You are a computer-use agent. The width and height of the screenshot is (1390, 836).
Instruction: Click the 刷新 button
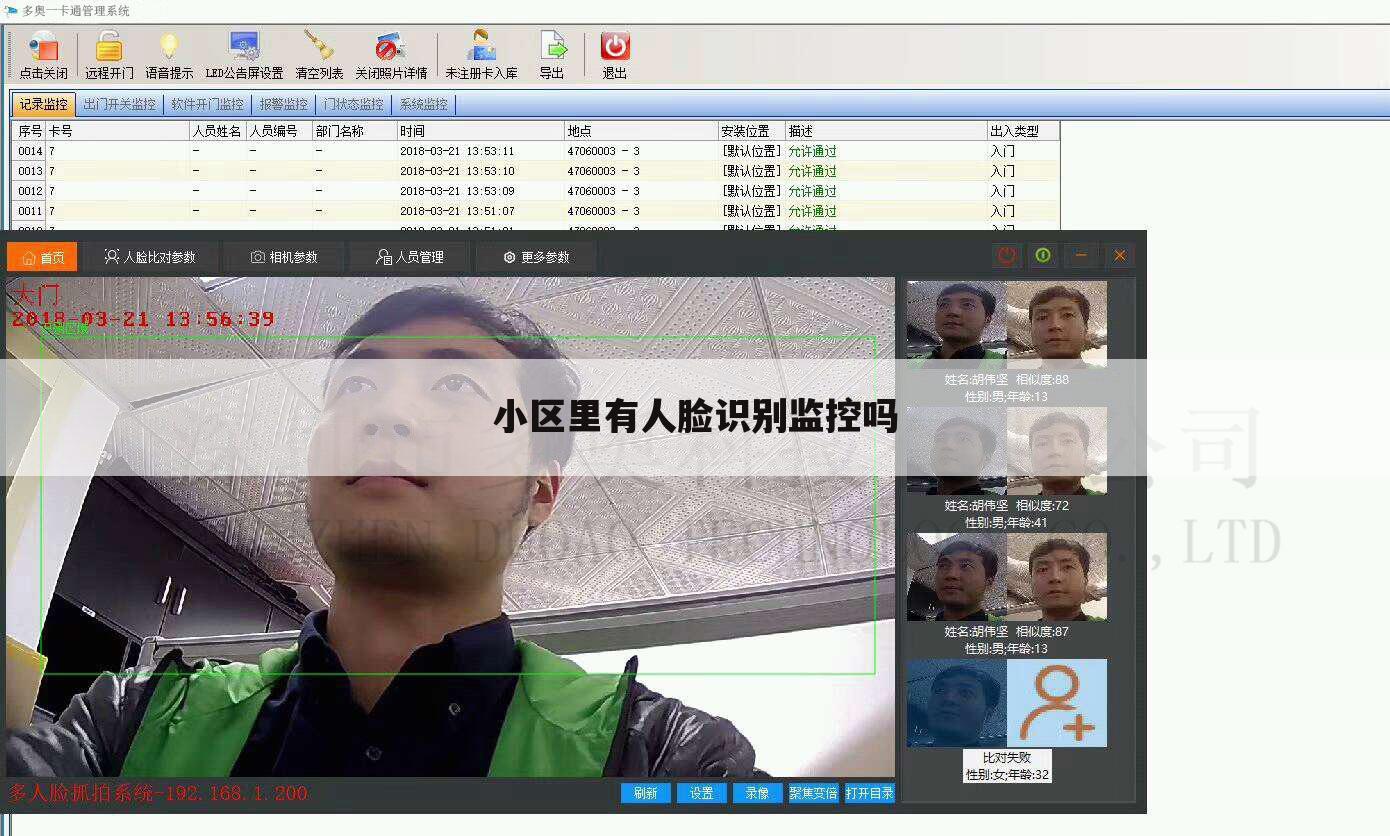pos(646,793)
